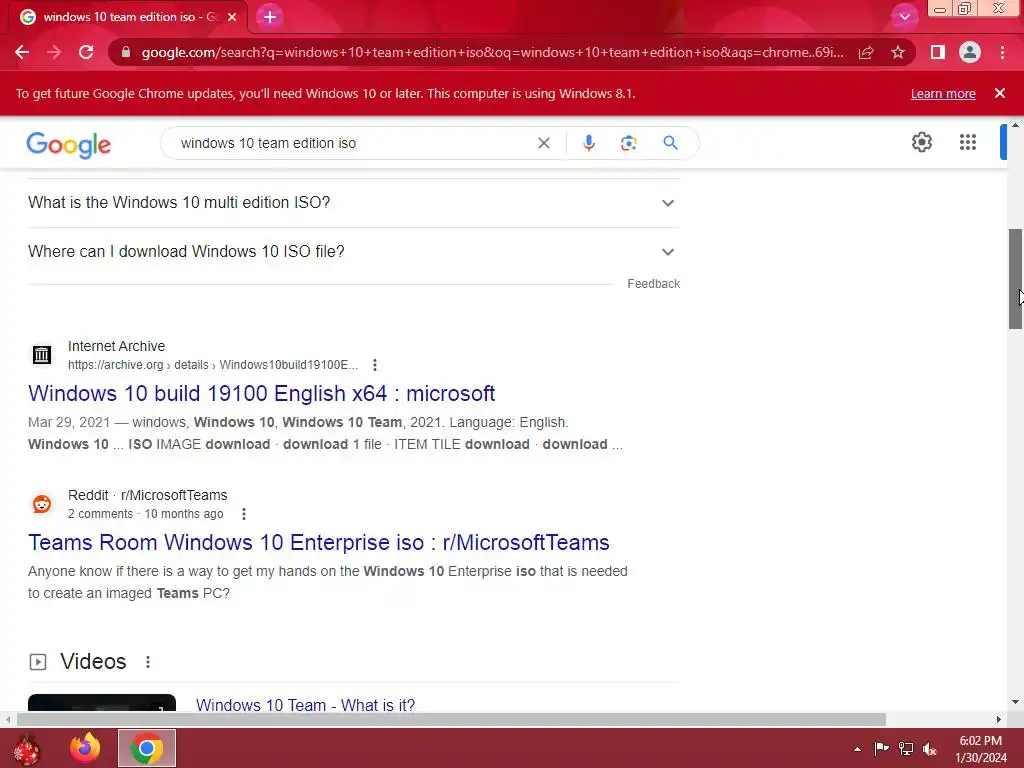Viewport: 1024px width, 768px height.
Task: Click the Reddit r/MicrosoftTeams source label
Action: pyautogui.click(x=148, y=495)
